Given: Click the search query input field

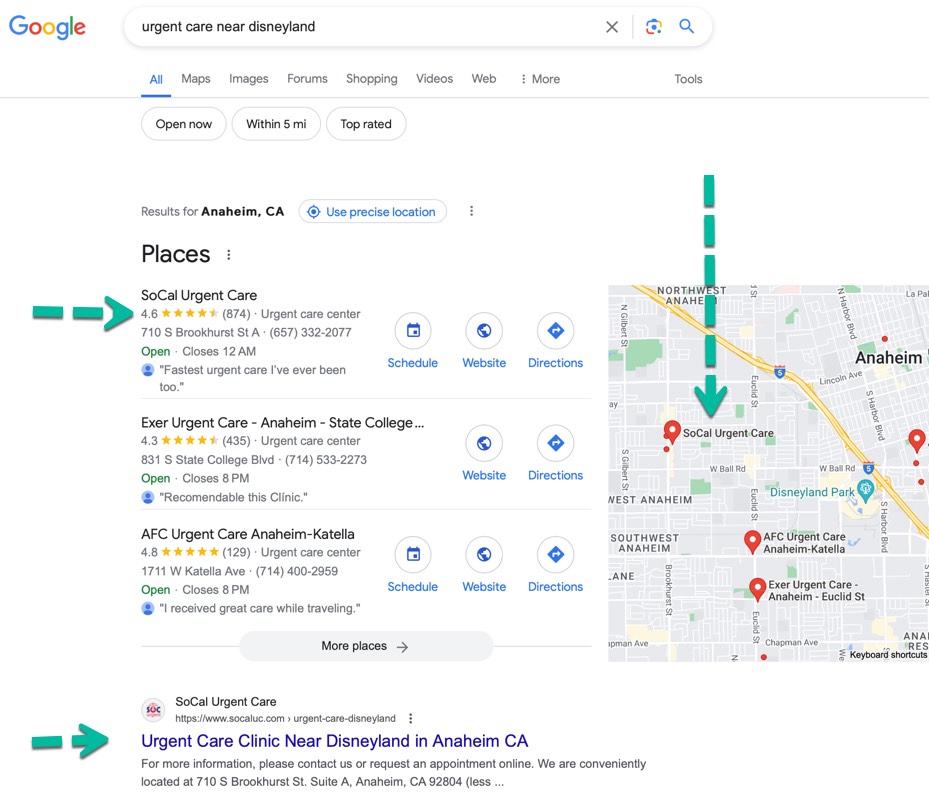Looking at the screenshot, I should point(367,27).
